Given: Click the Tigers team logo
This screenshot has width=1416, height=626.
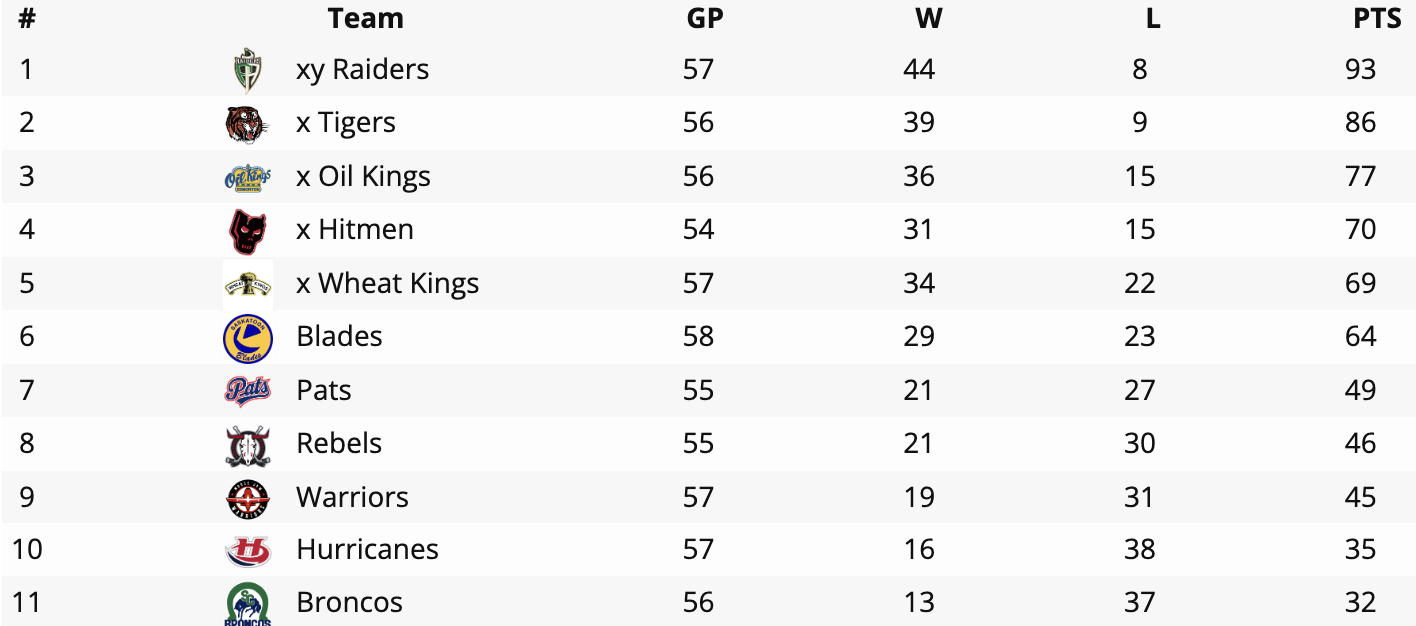Looking at the screenshot, I should (247, 124).
